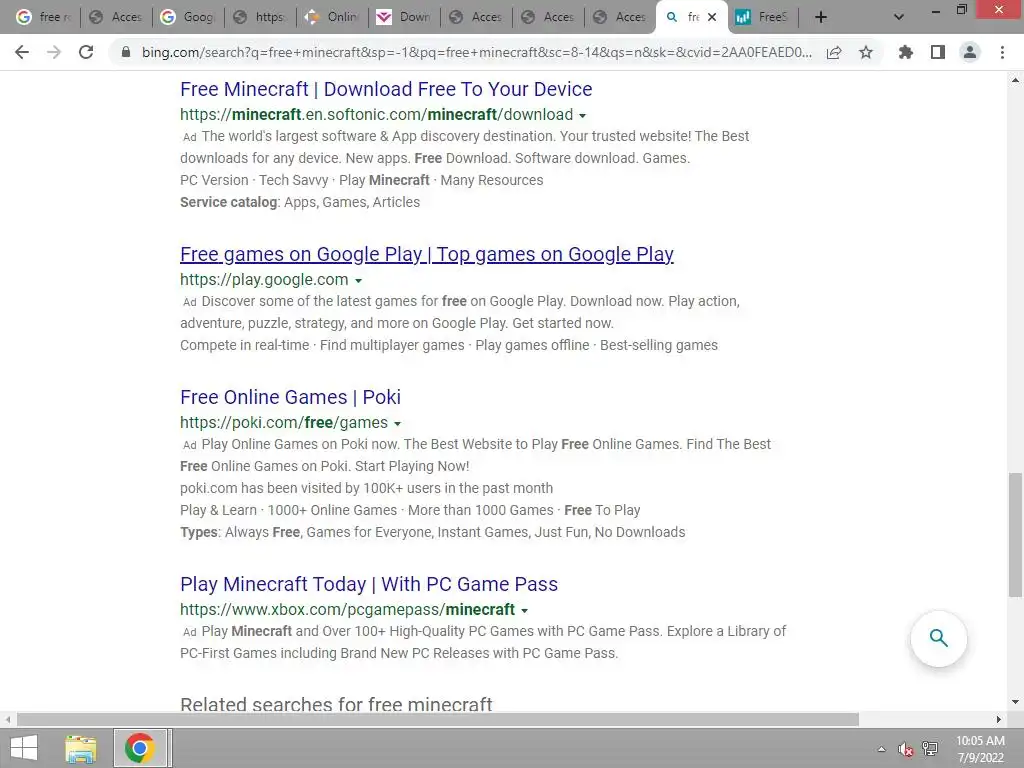Click the horizontal scrollbar thumb
This screenshot has height=768, width=1024.
point(438,719)
